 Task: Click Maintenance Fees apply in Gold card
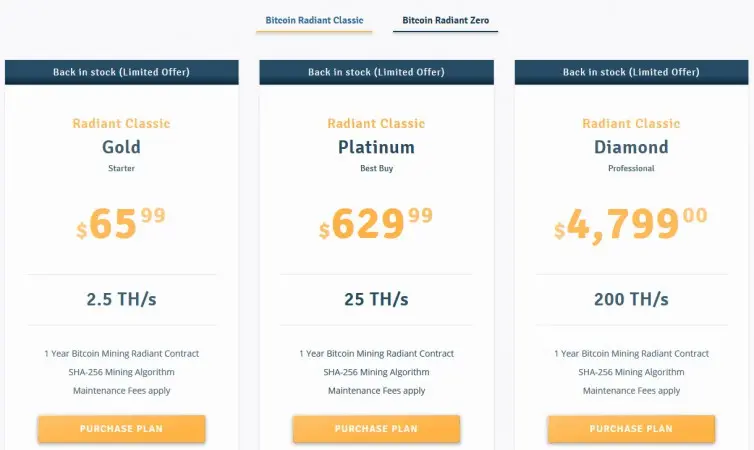[x=122, y=391]
